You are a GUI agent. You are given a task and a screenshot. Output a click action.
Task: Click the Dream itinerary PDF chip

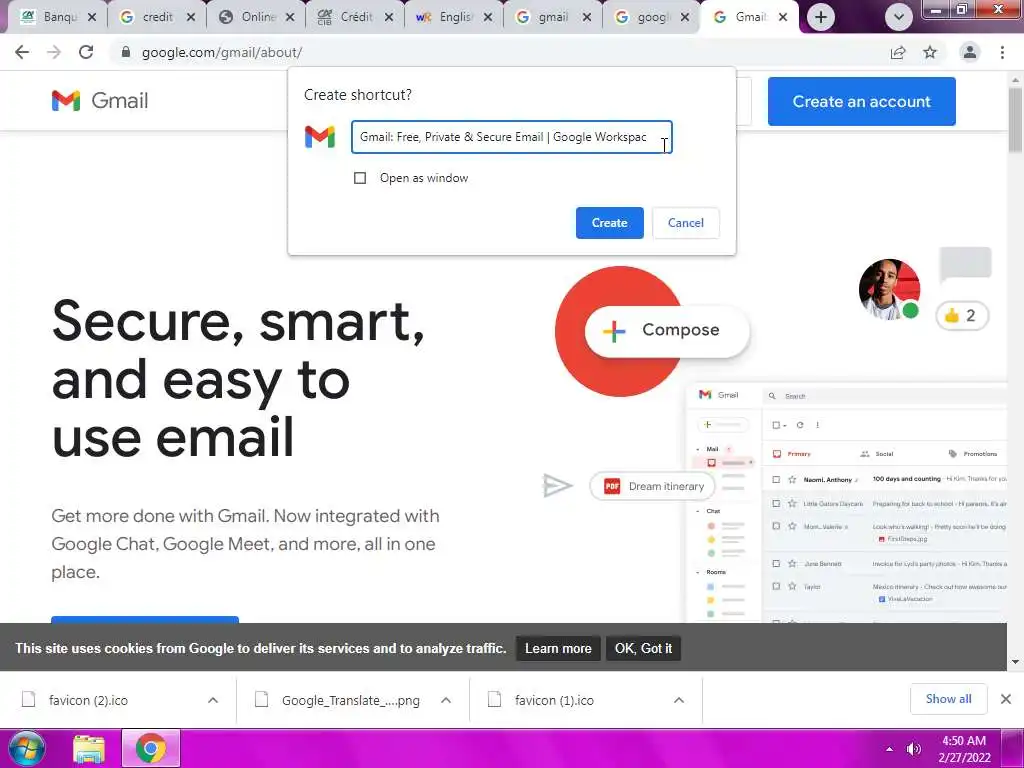(x=652, y=486)
